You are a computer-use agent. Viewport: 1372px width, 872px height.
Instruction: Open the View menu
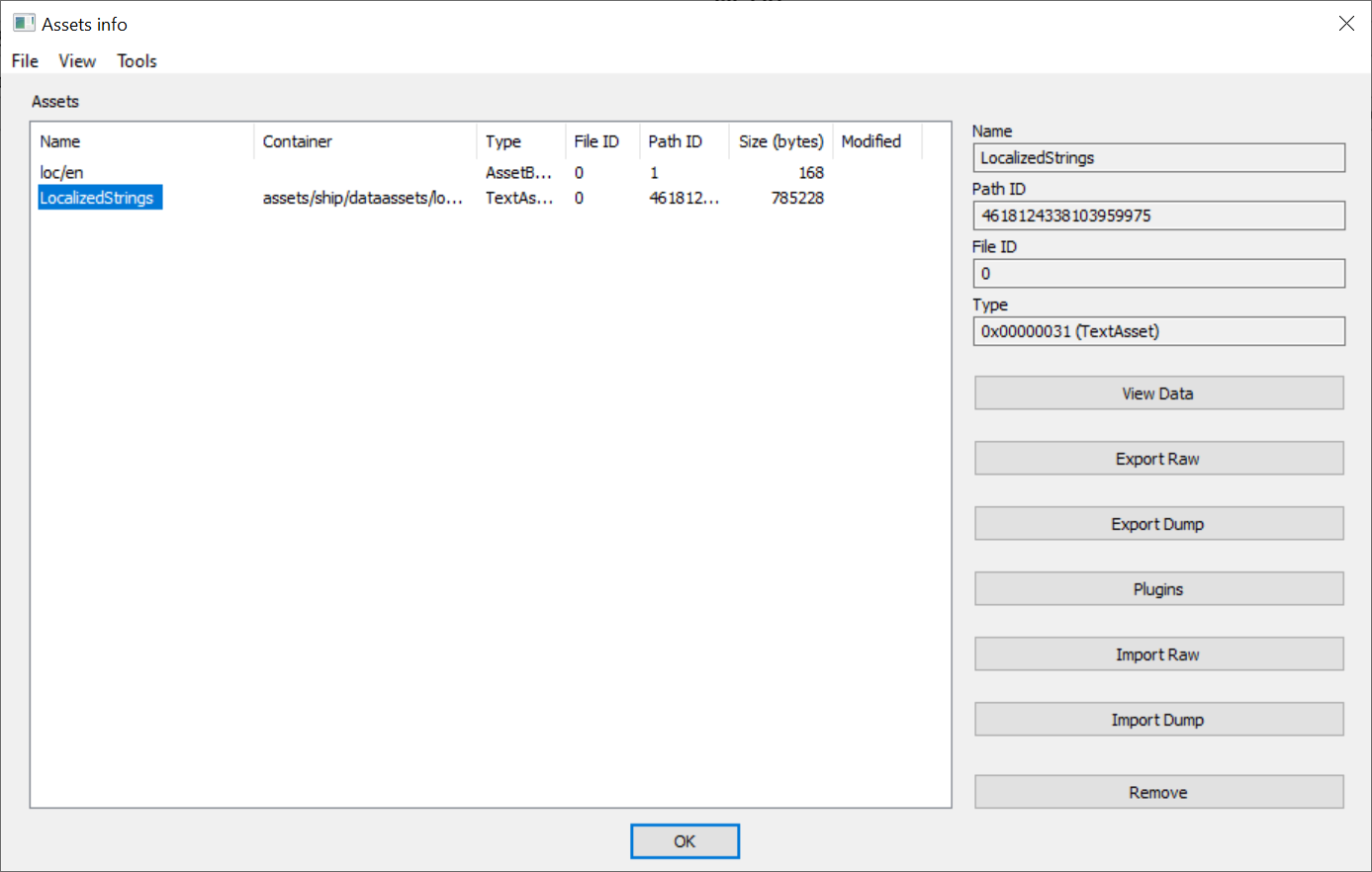[x=77, y=61]
